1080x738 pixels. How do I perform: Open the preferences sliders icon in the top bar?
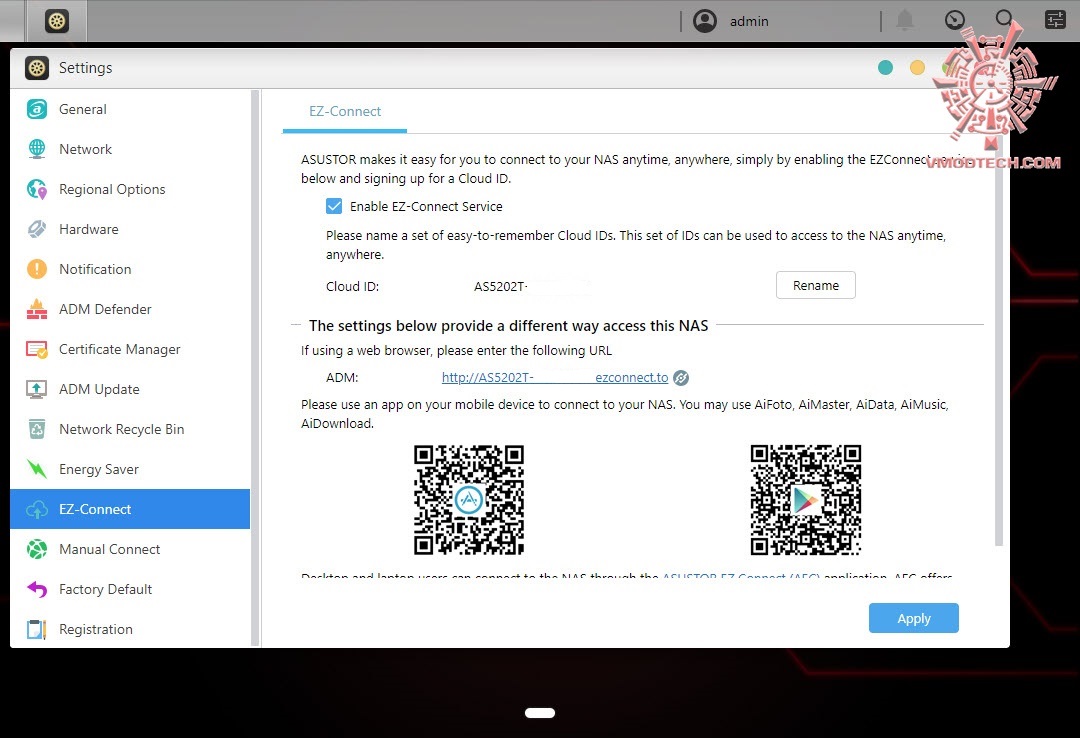tap(1055, 20)
